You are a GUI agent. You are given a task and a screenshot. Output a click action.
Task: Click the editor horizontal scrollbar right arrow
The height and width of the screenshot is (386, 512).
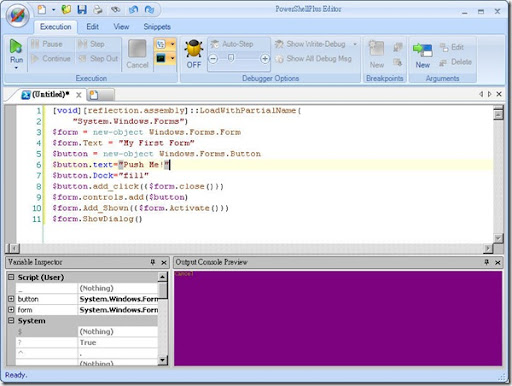coord(488,248)
